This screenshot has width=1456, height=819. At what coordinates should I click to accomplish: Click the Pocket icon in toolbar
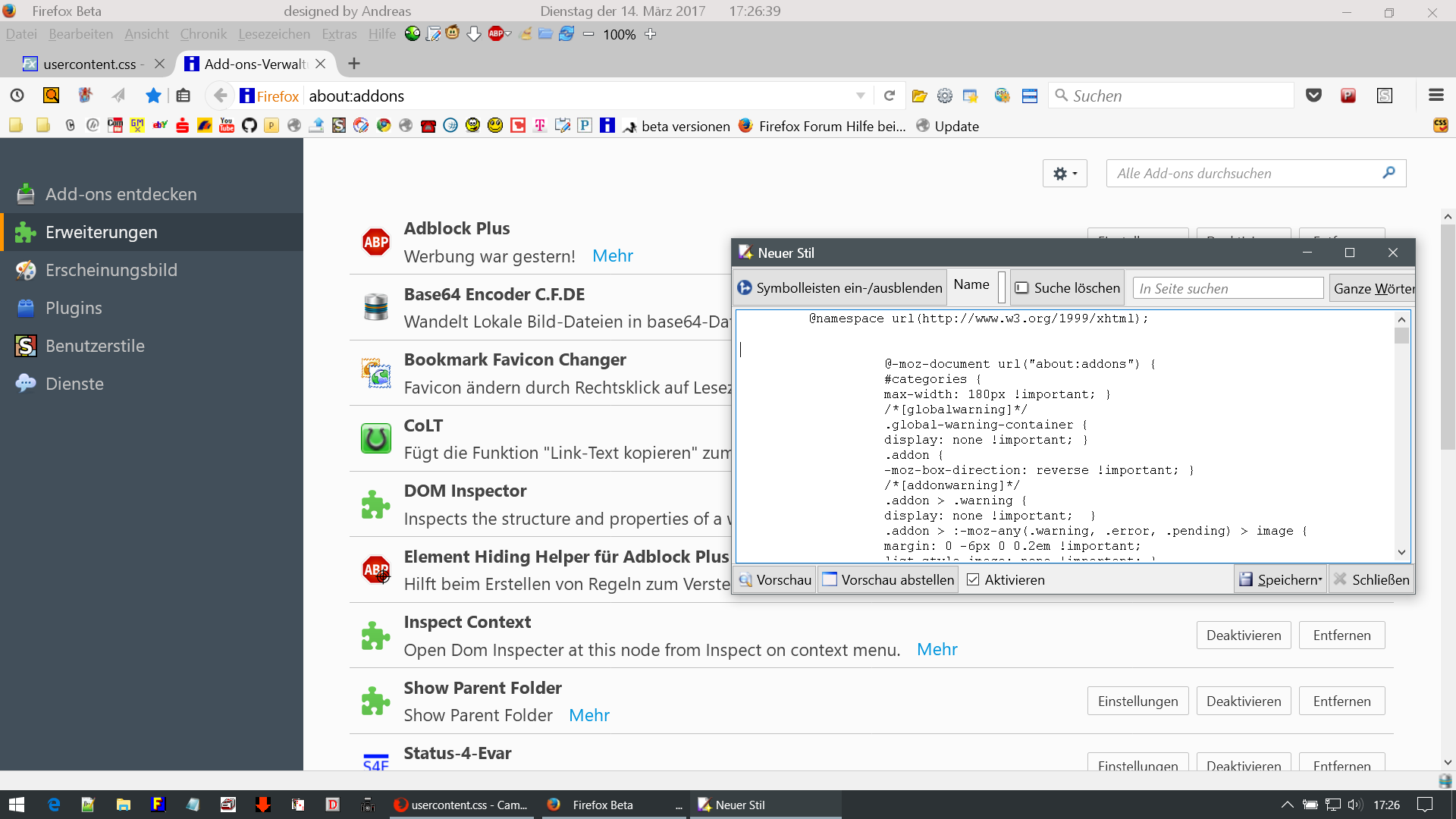[x=1313, y=96]
